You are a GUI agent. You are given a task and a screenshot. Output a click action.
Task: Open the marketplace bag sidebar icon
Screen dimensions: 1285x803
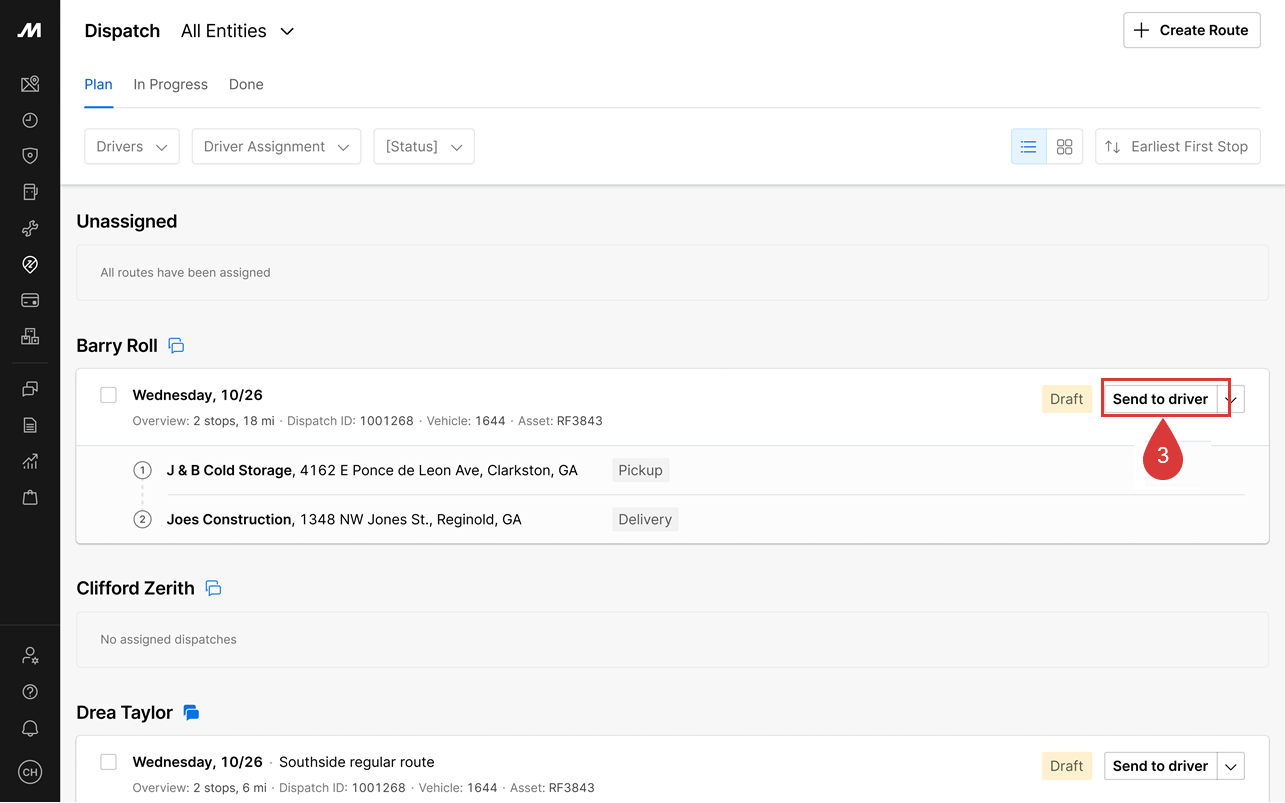pos(30,497)
